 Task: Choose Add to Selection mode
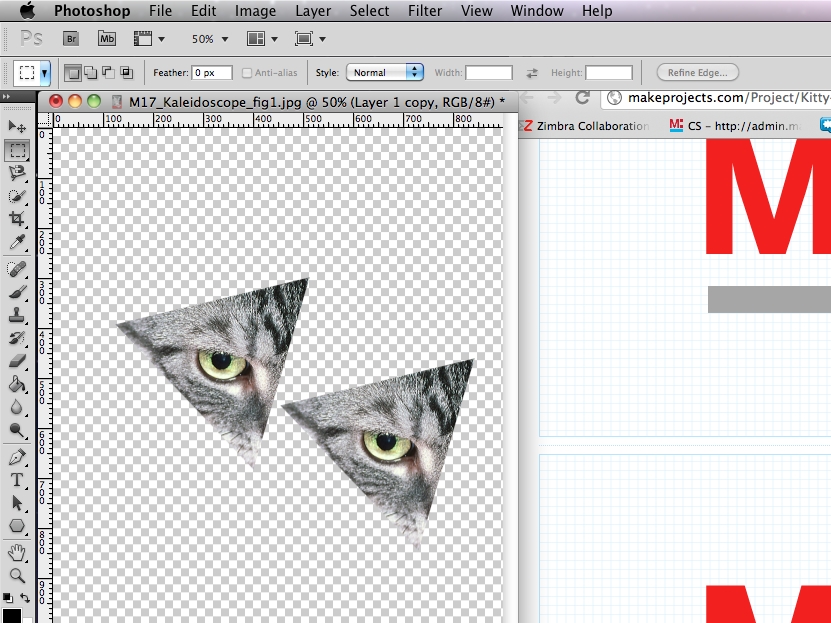[x=91, y=73]
